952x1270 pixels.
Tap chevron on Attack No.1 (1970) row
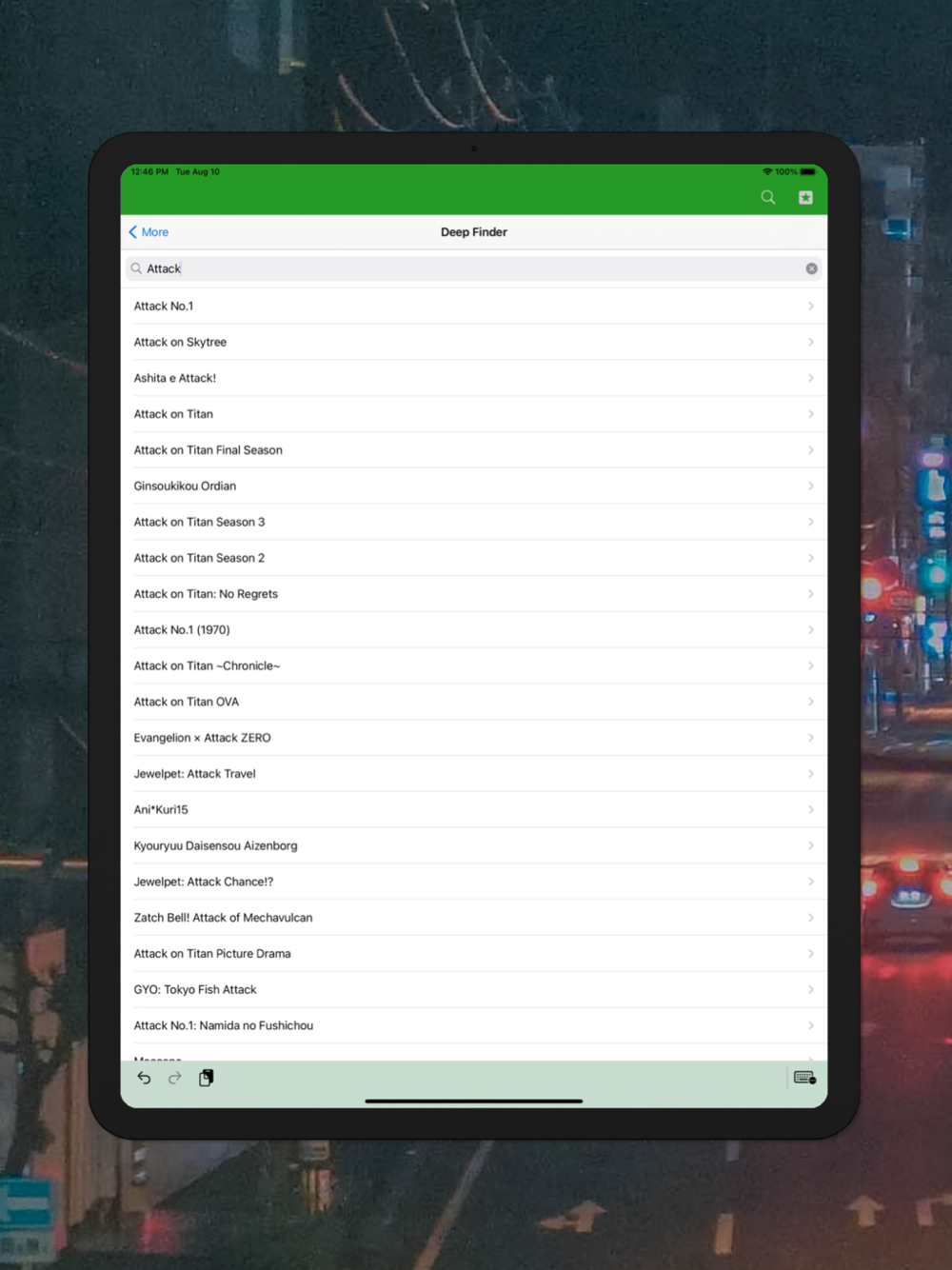(811, 630)
